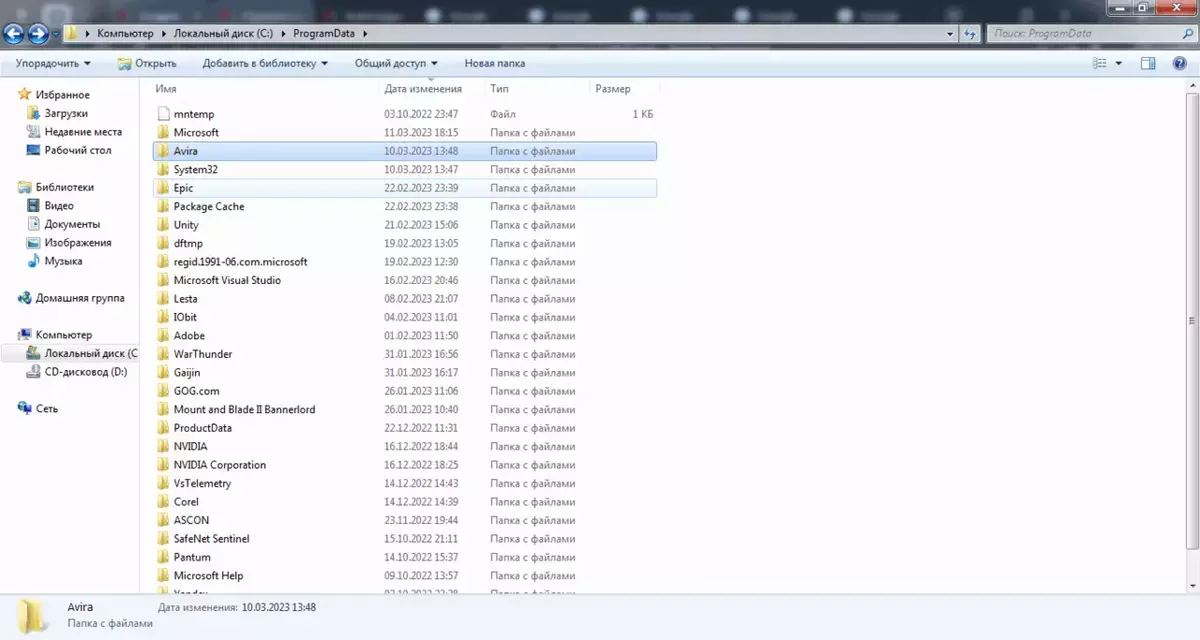Click the Изображения library icon
The height and width of the screenshot is (640, 1200).
34,242
